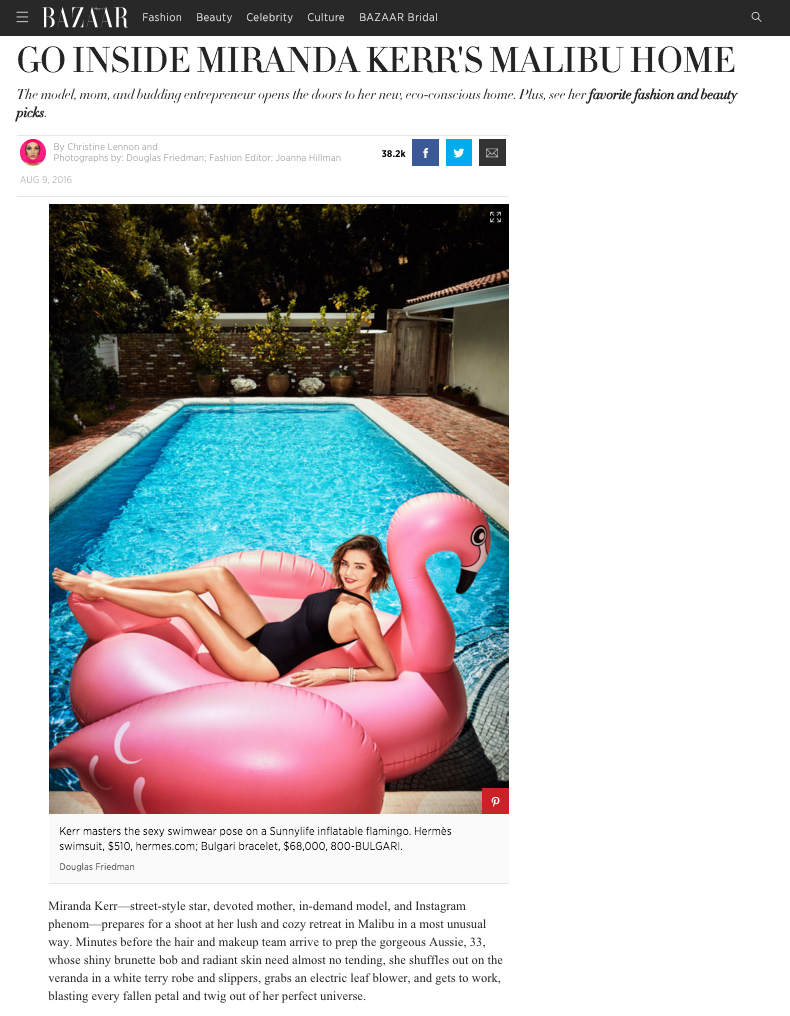The height and width of the screenshot is (1016, 790).
Task: Open the Culture menu item
Action: (326, 17)
